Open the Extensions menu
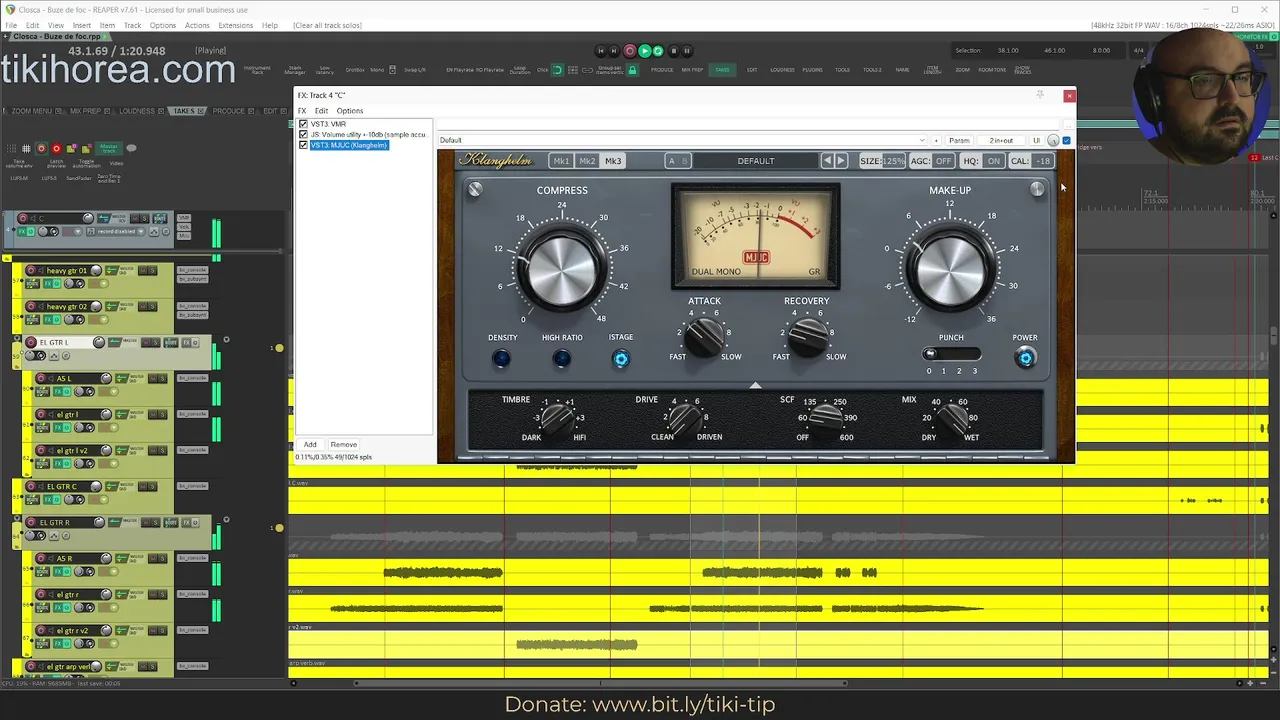Viewport: 1280px width, 720px height. pyautogui.click(x=236, y=25)
